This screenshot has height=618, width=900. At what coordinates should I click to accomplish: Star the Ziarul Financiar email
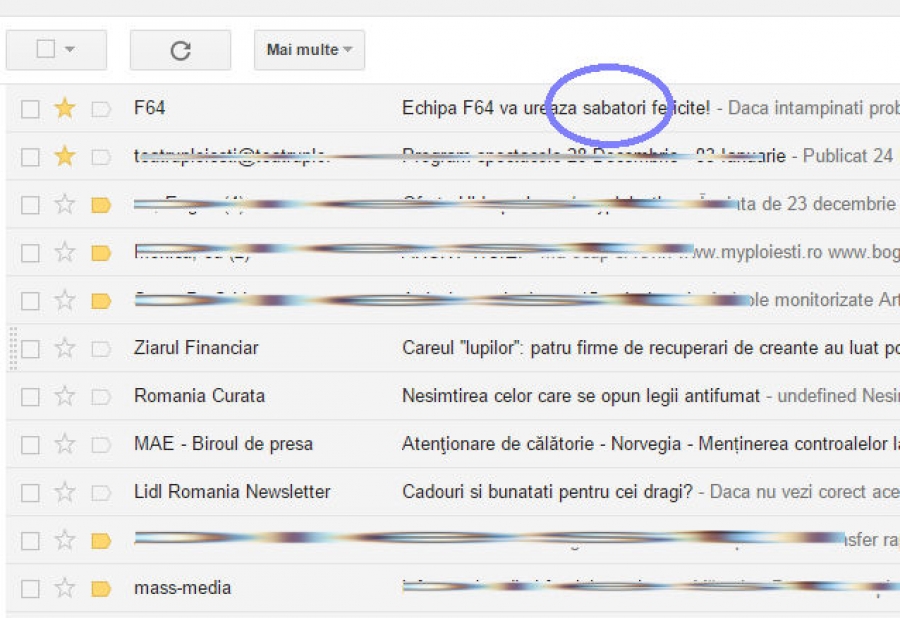click(65, 348)
